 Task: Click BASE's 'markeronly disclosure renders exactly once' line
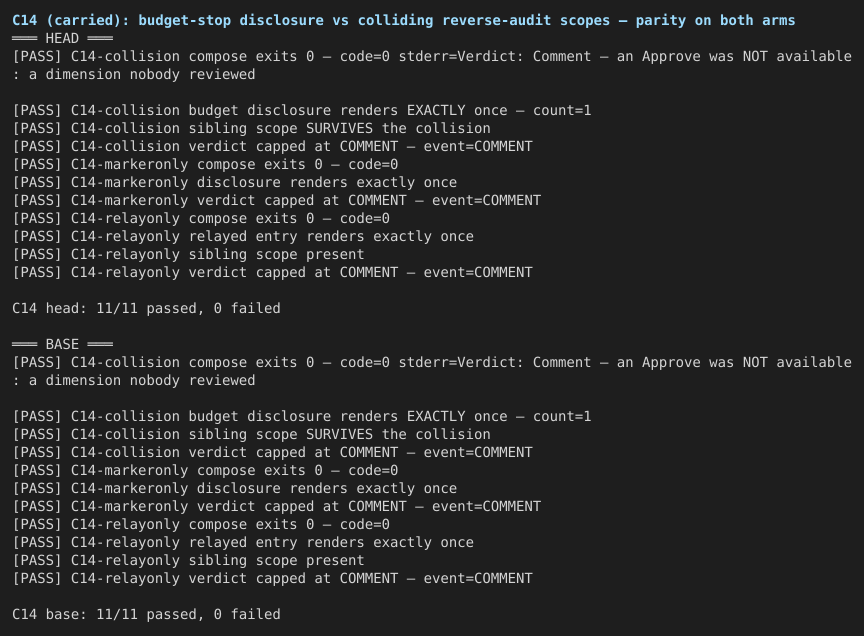(234, 488)
